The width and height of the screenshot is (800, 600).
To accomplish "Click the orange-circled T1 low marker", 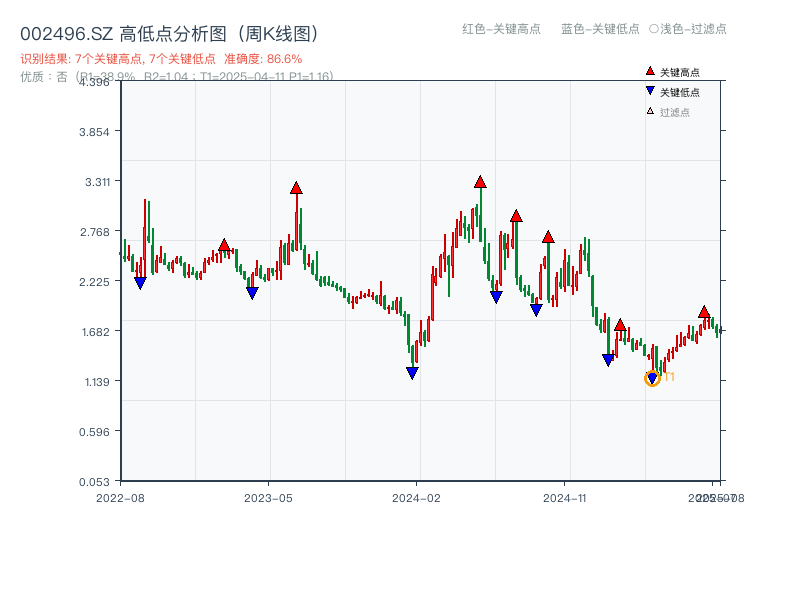I will (652, 378).
